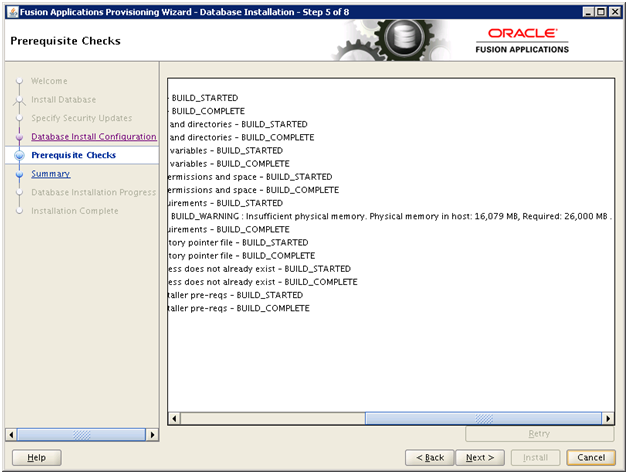This screenshot has width=628, height=474.
Task: Click the log panel's horizontal scrollbar thumb
Action: [x=483, y=419]
